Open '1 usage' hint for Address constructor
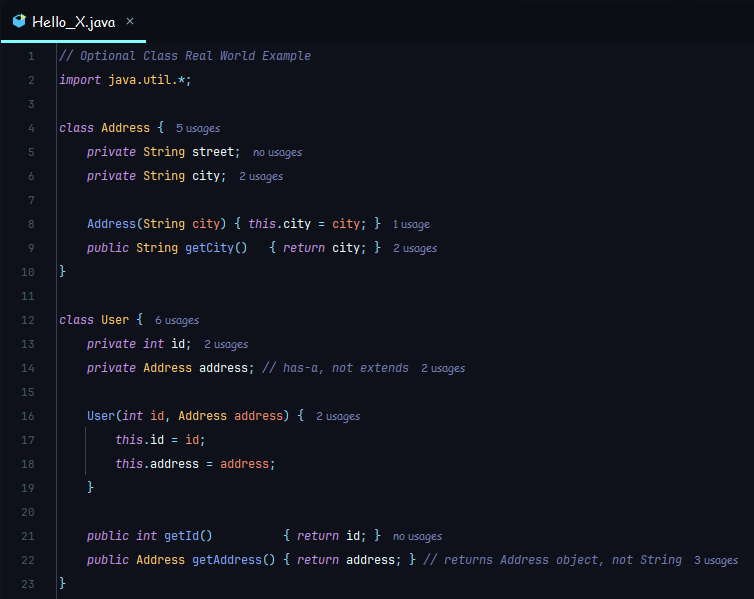Screen dimensions: 754x599 coord(411,225)
